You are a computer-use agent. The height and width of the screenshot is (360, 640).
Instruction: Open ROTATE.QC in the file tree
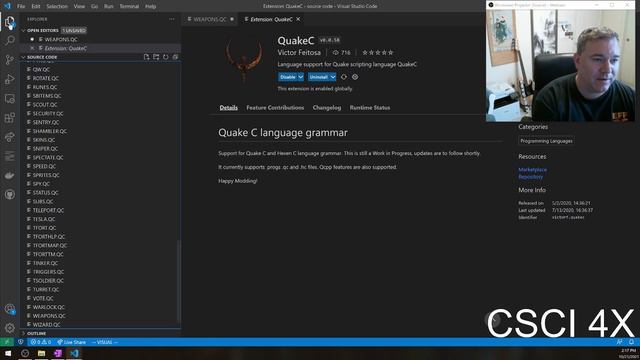[x=45, y=78]
